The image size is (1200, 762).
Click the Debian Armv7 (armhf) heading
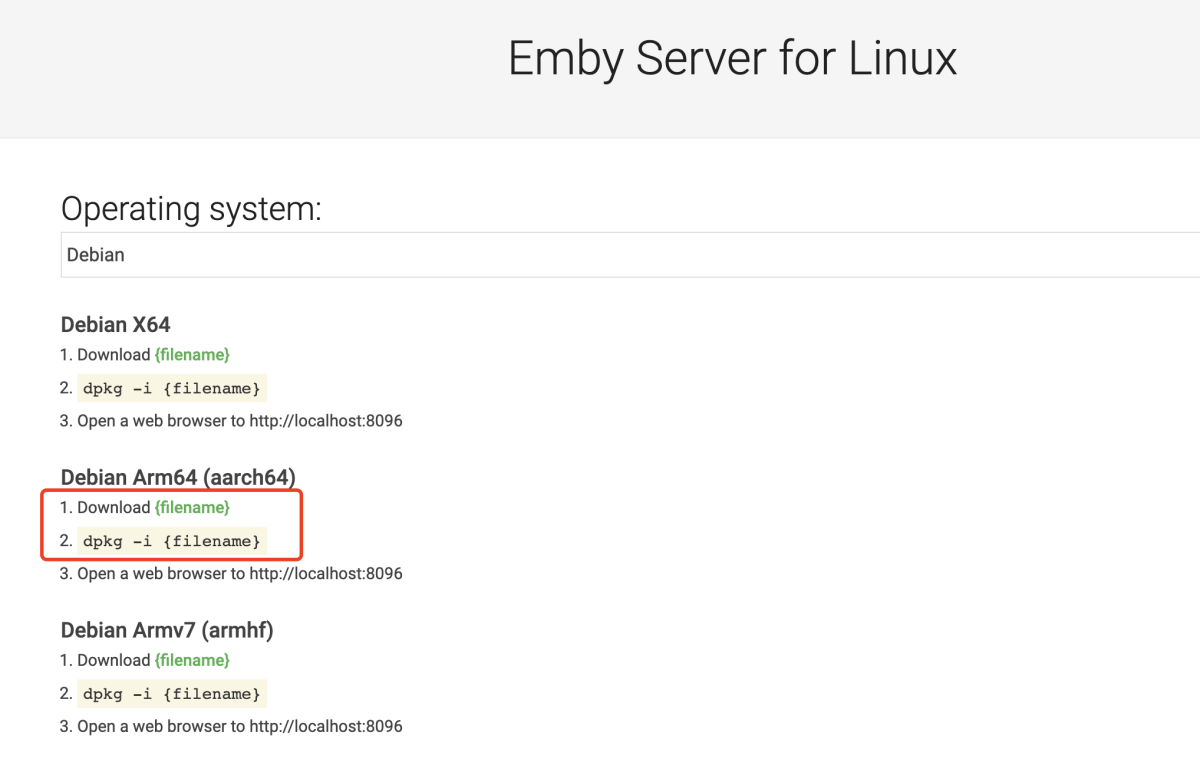(167, 630)
